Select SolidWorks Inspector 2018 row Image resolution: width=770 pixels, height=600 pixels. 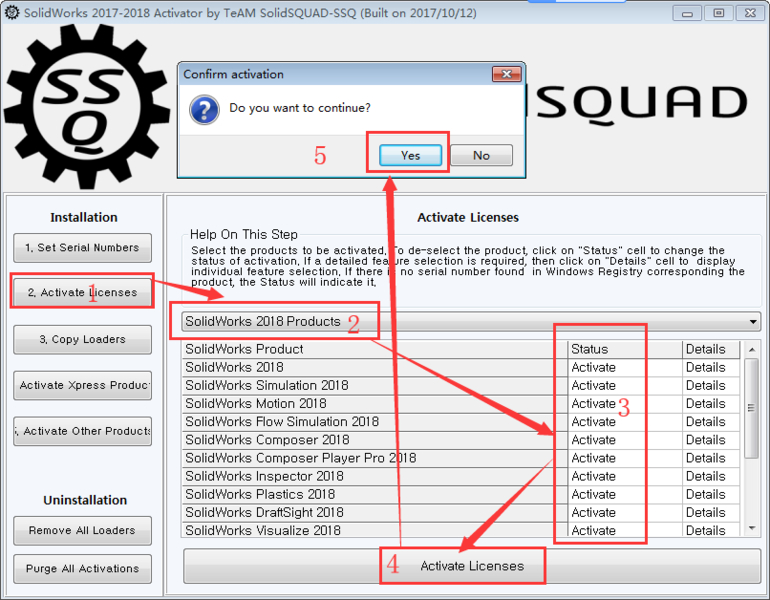[x=375, y=476]
